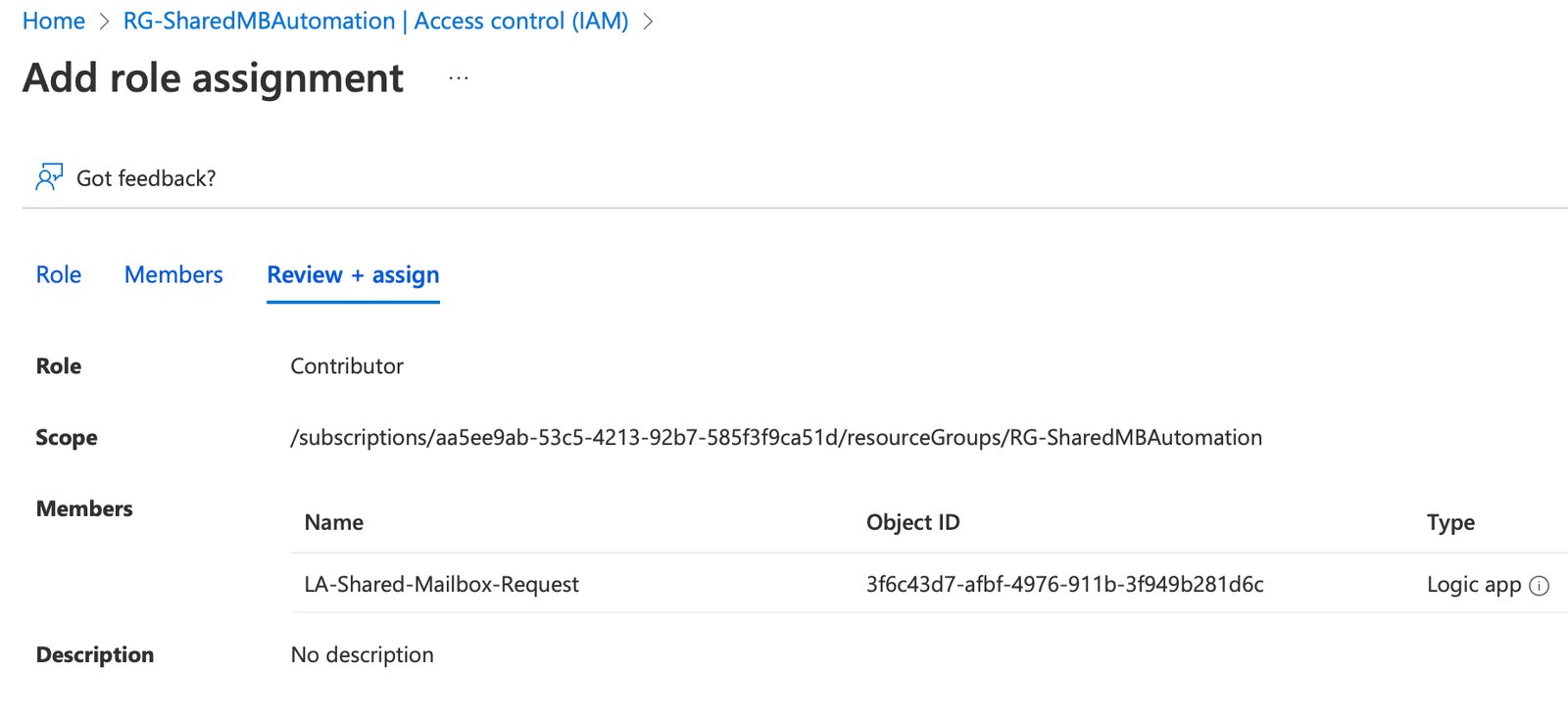The image size is (1568, 720).
Task: Click the Name column header
Action: pyautogui.click(x=332, y=522)
